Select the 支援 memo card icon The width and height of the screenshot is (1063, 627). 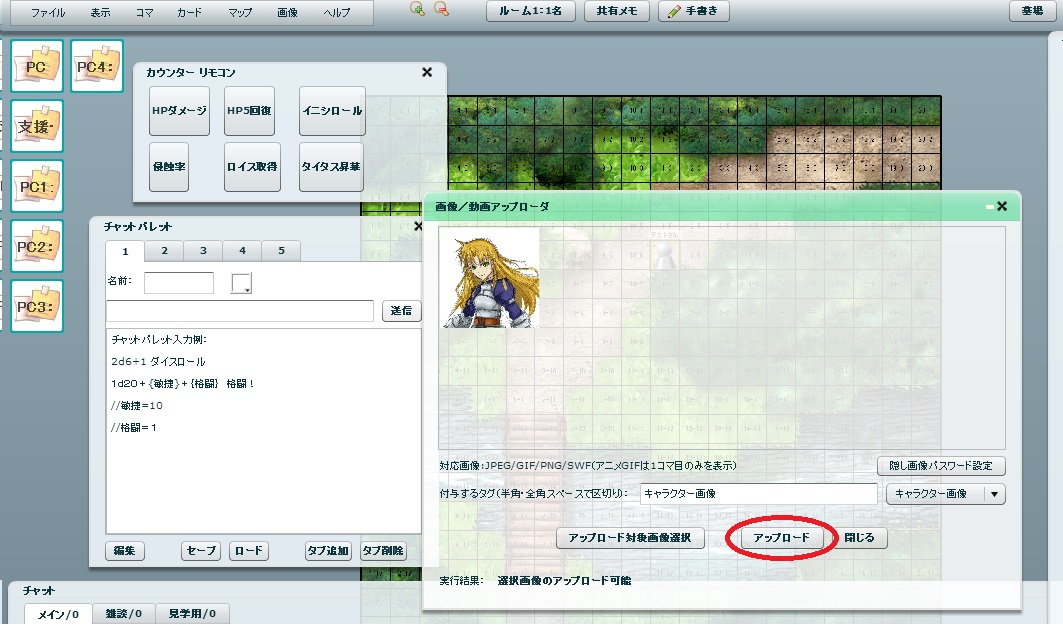click(37, 126)
